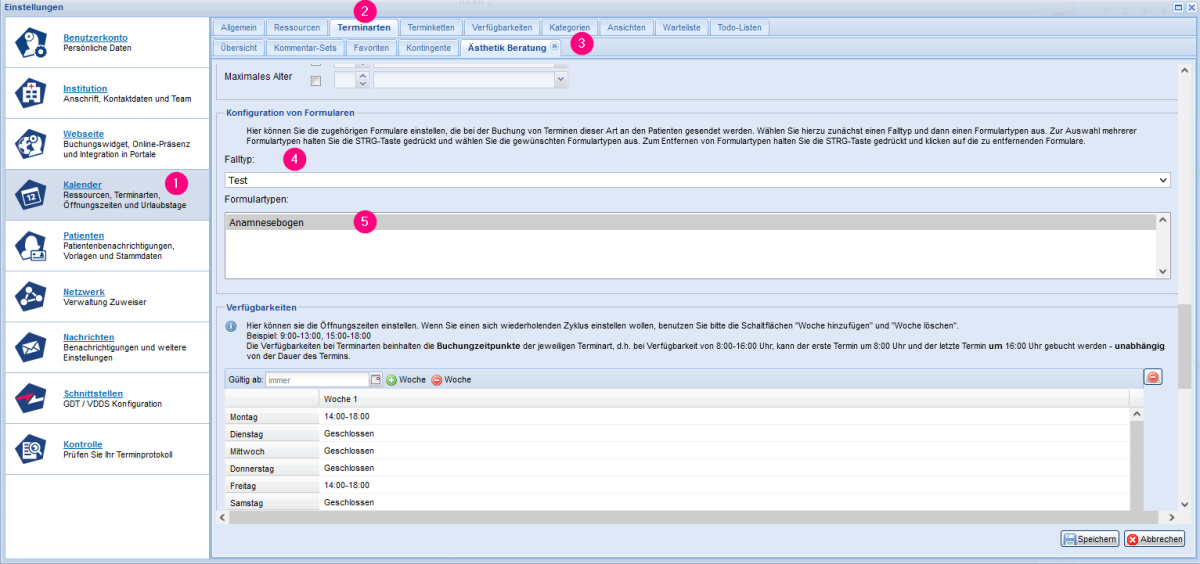Open the Kontingente sub-tab
Screen dimensions: 1200x564
(x=430, y=48)
